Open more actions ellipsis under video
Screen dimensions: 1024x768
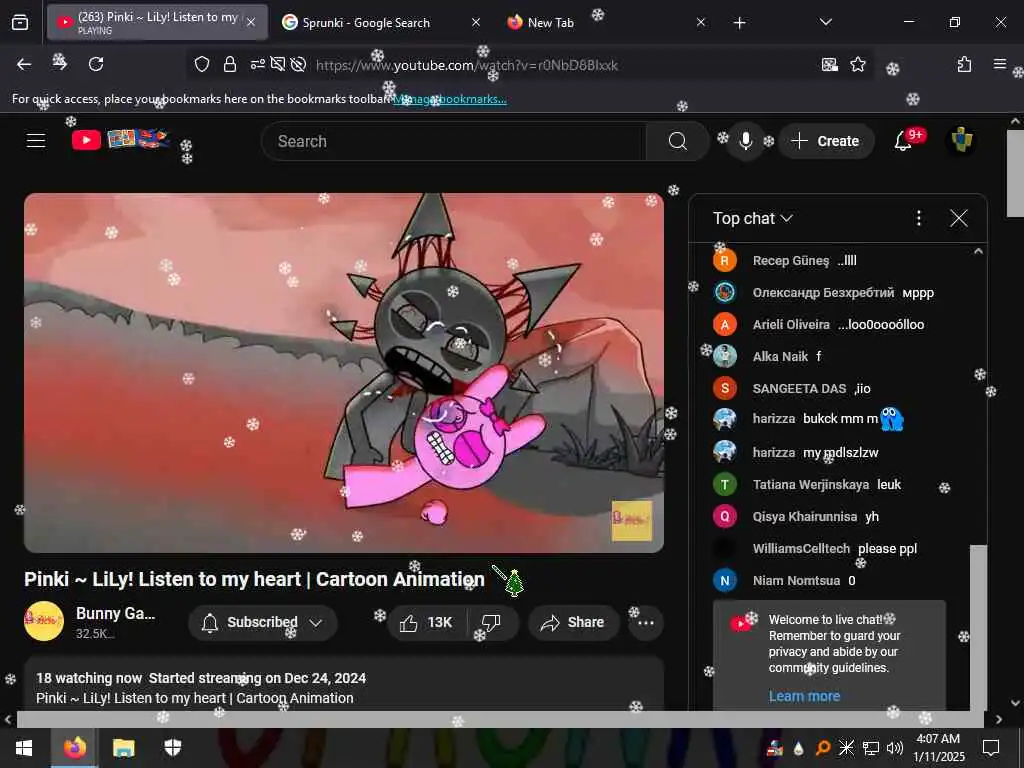646,622
